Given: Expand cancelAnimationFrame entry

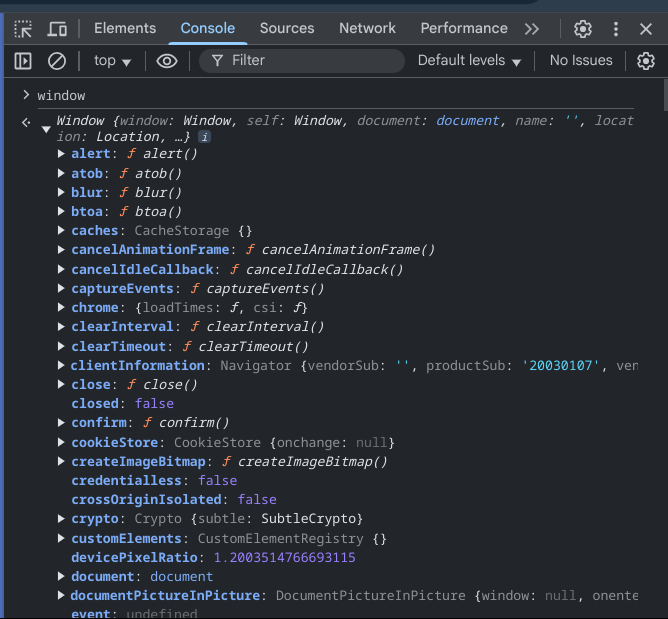Looking at the screenshot, I should [61, 250].
